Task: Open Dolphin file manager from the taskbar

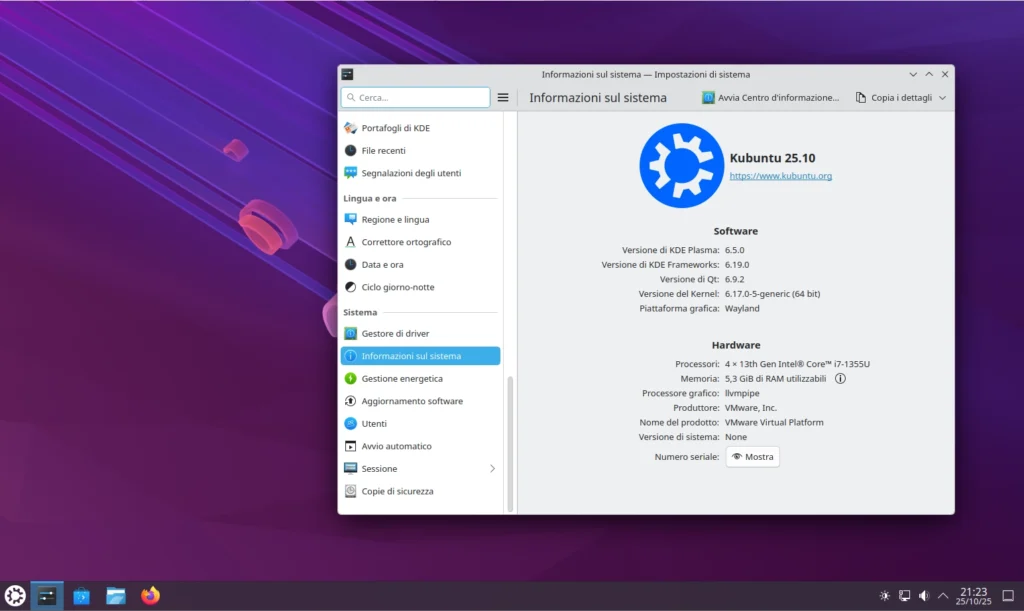Action: (117, 596)
